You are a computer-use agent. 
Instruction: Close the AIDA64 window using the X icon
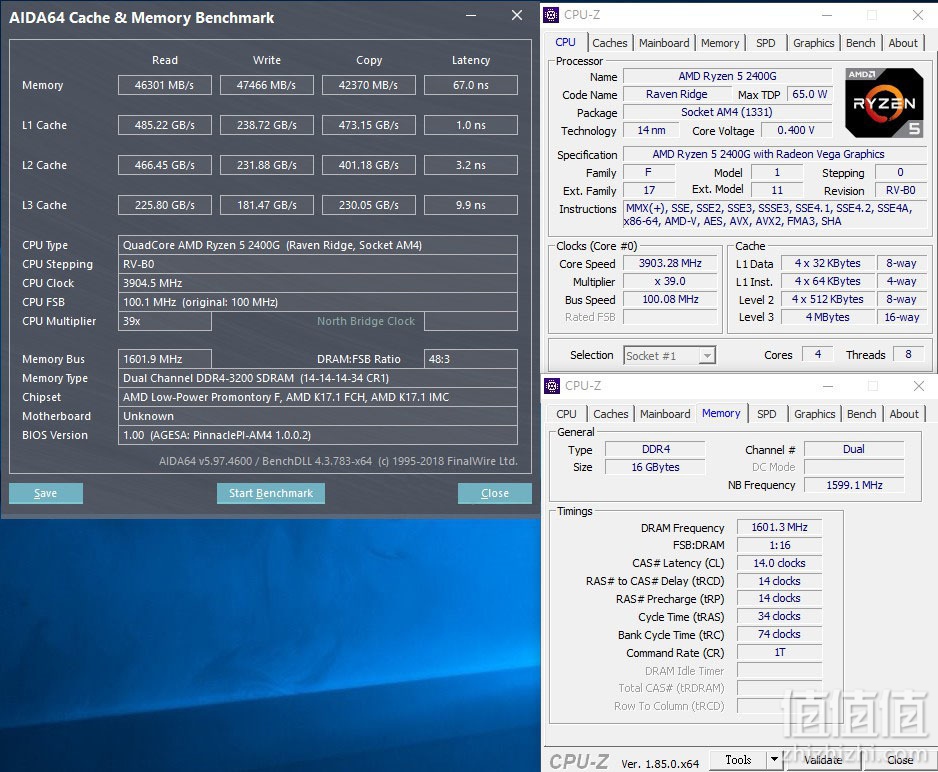(517, 16)
